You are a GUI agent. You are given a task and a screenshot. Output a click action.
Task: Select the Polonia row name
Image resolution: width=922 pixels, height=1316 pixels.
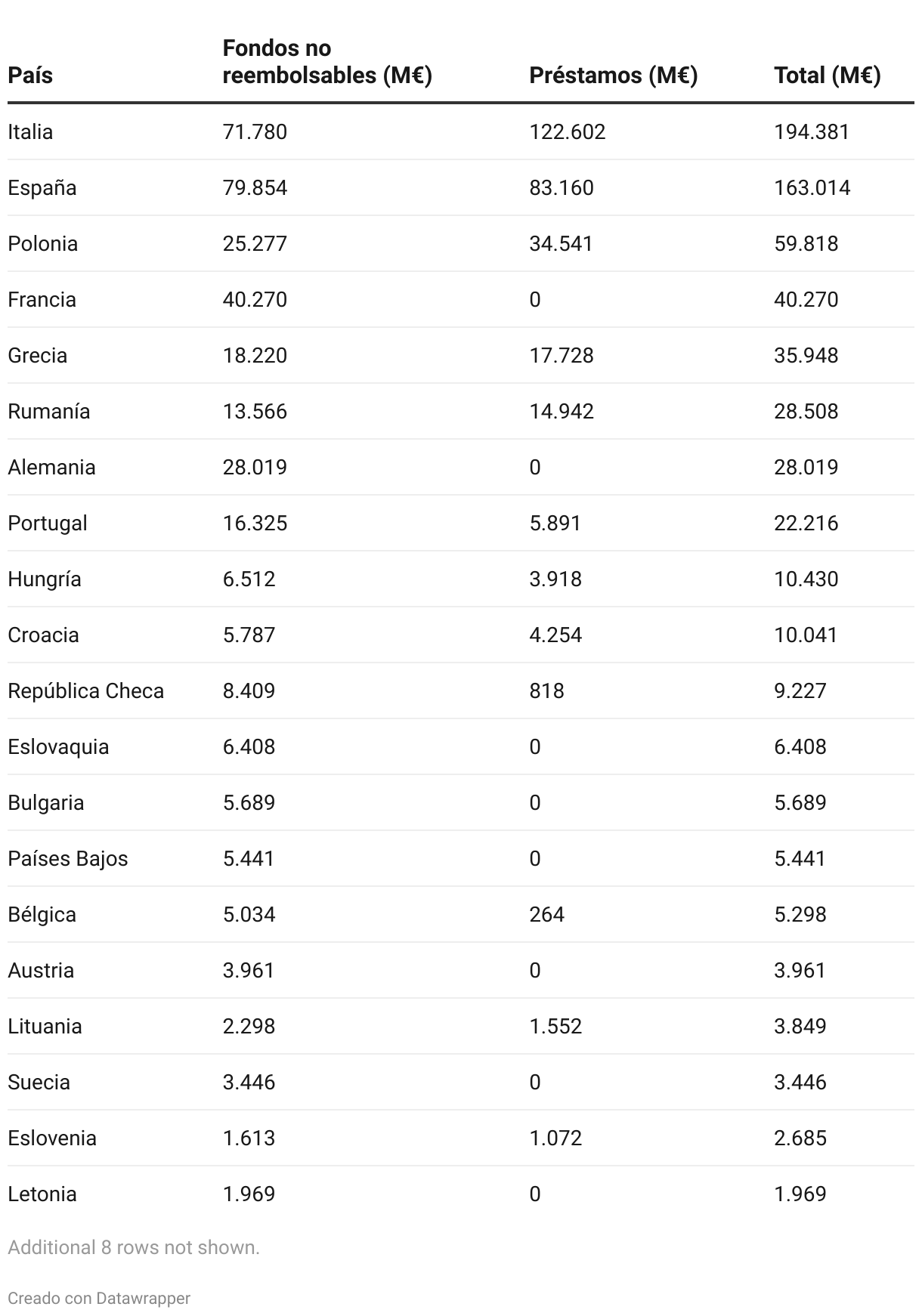click(x=43, y=244)
